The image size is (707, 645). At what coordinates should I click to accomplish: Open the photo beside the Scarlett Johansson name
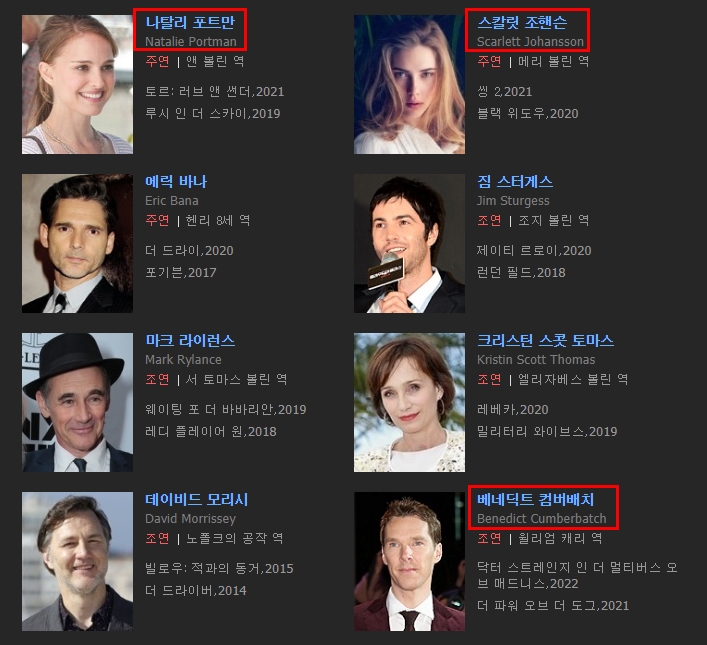[409, 84]
